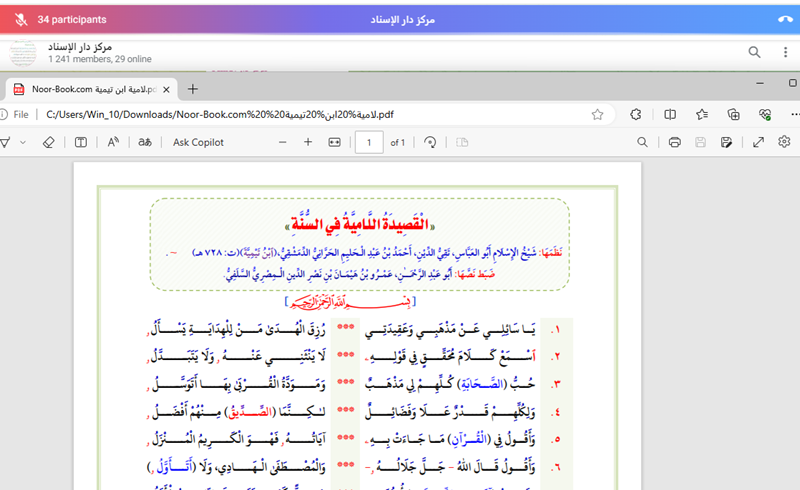Click the blue word الصحابة in verse 3

point(482,384)
